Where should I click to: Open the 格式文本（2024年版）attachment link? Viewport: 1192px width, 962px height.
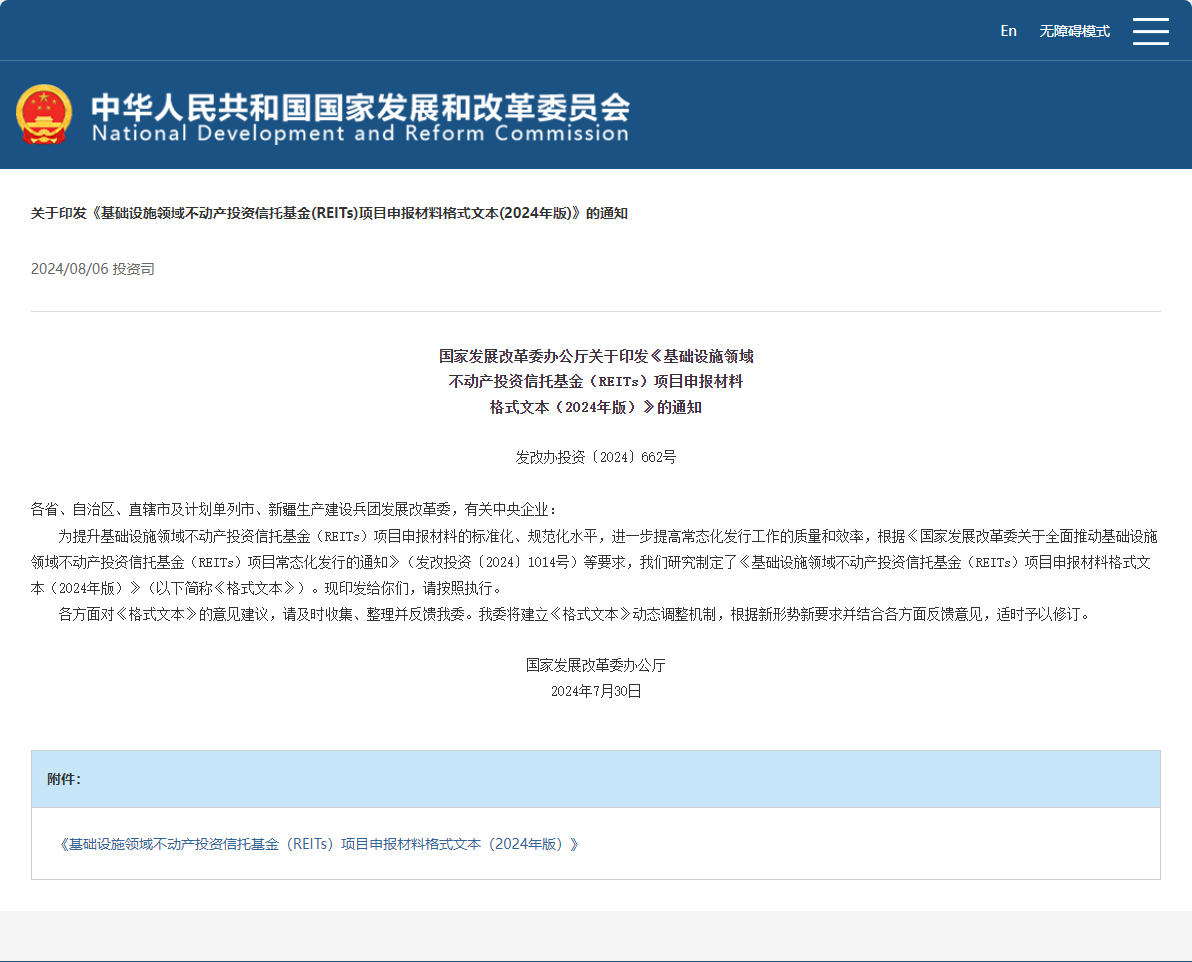(320, 844)
